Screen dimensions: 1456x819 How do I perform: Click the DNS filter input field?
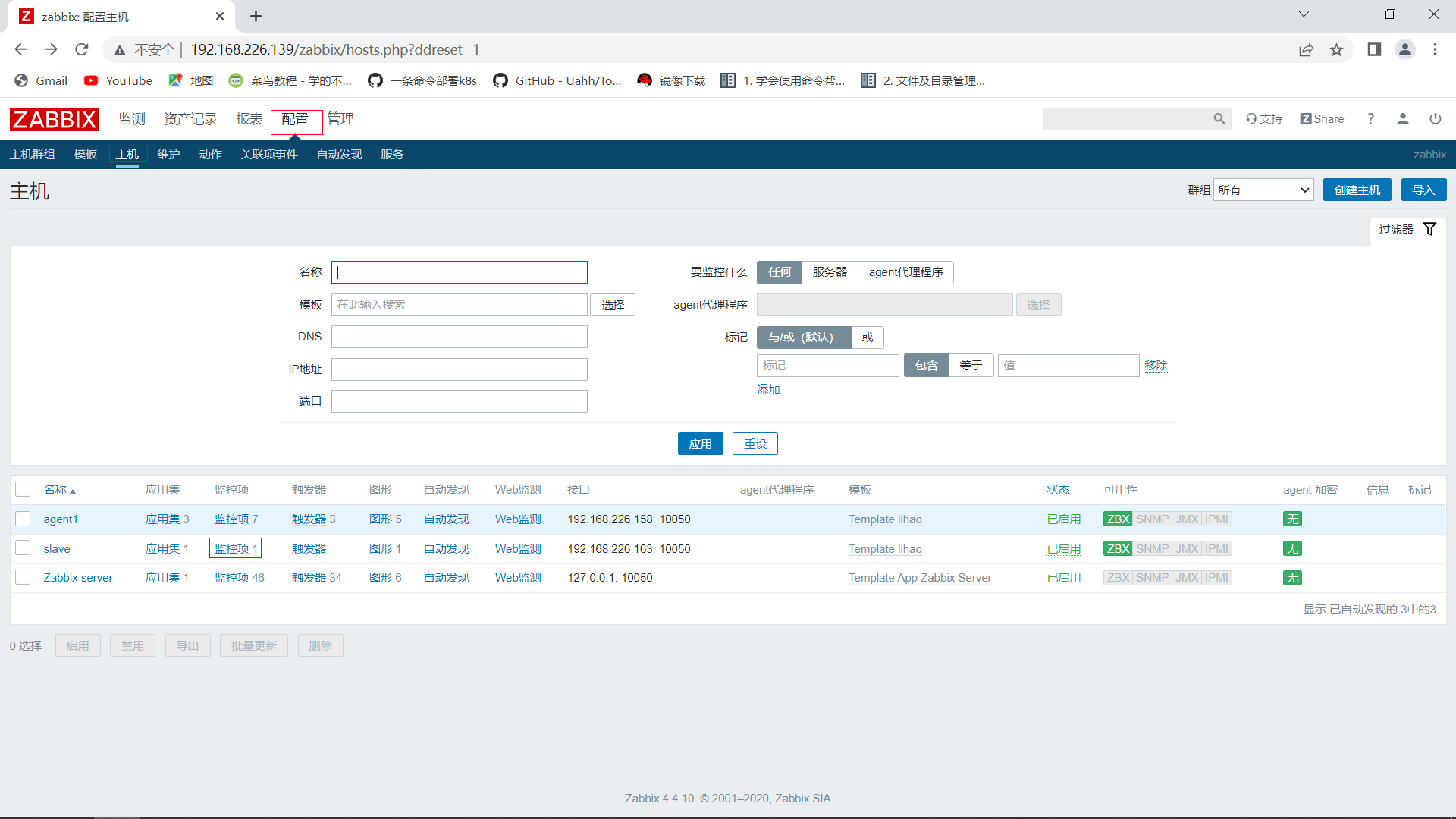tap(459, 337)
